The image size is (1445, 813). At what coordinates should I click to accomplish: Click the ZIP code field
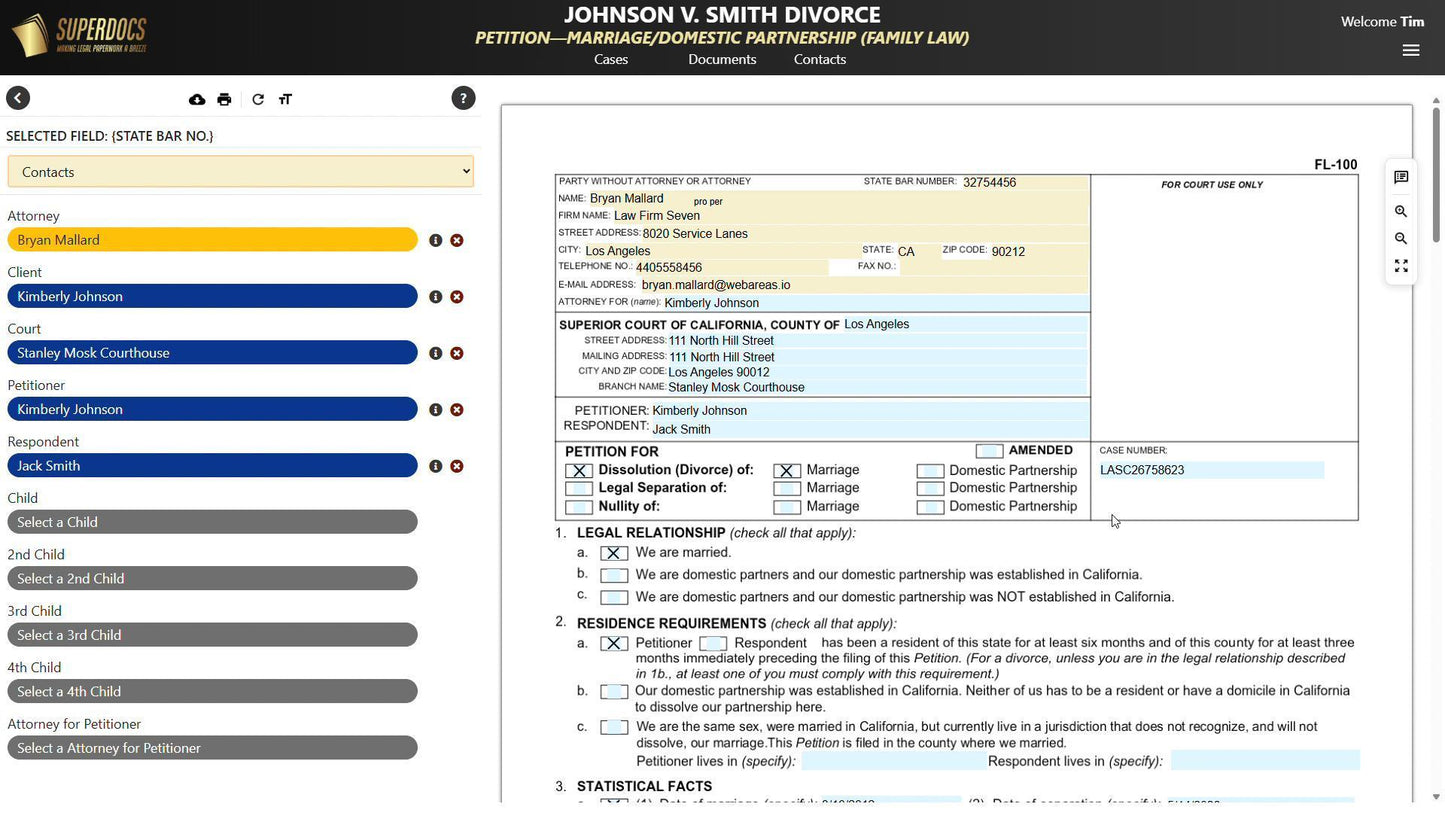click(x=1038, y=252)
